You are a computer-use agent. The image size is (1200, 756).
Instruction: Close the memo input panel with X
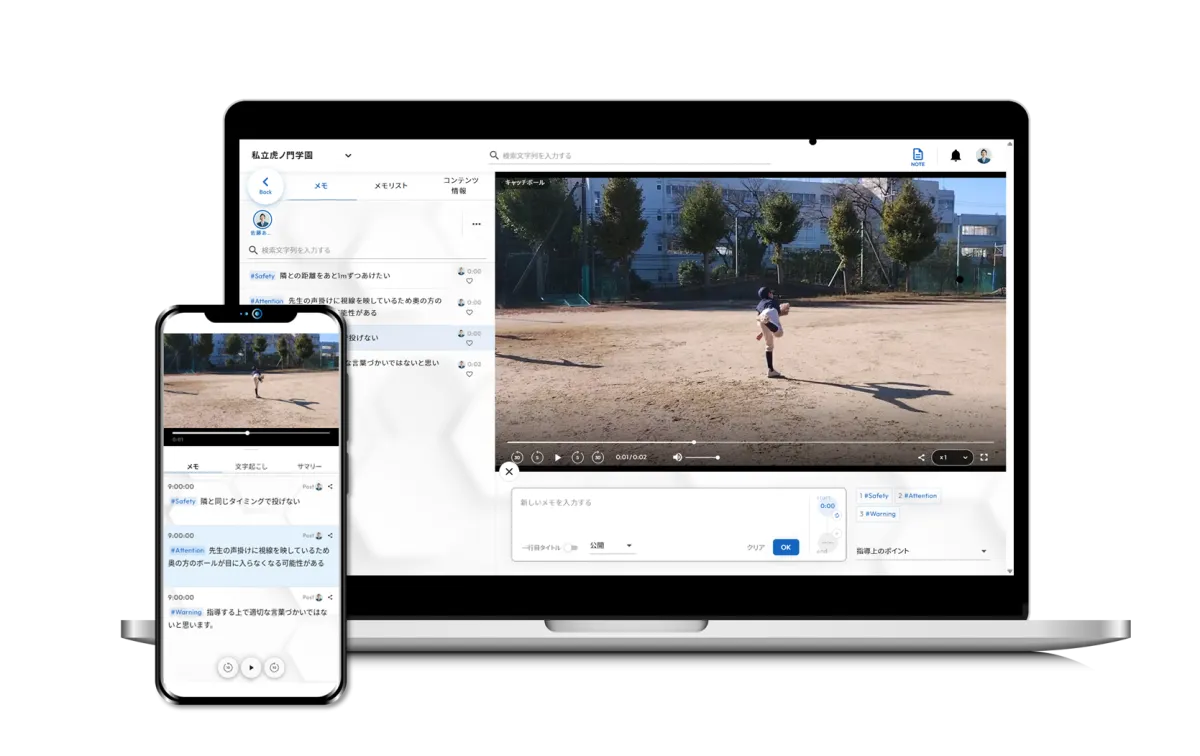pyautogui.click(x=509, y=471)
